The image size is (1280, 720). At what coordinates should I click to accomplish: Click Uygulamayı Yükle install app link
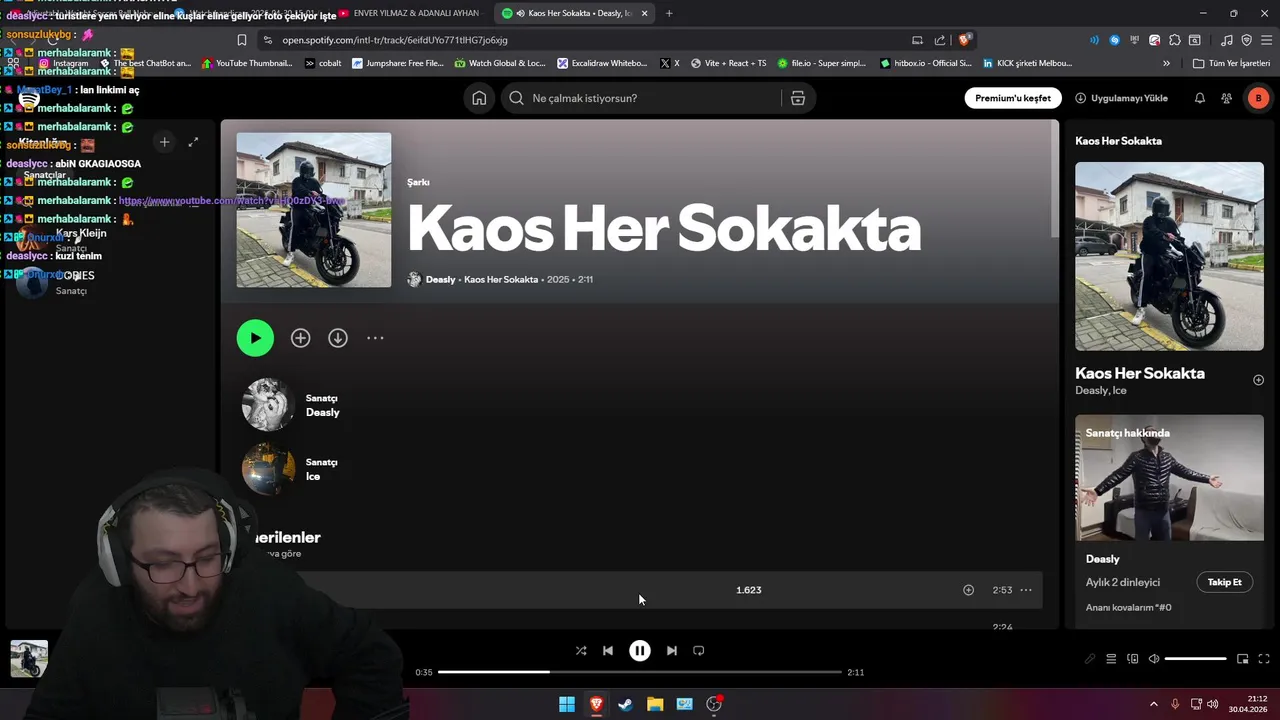[x=1121, y=98]
